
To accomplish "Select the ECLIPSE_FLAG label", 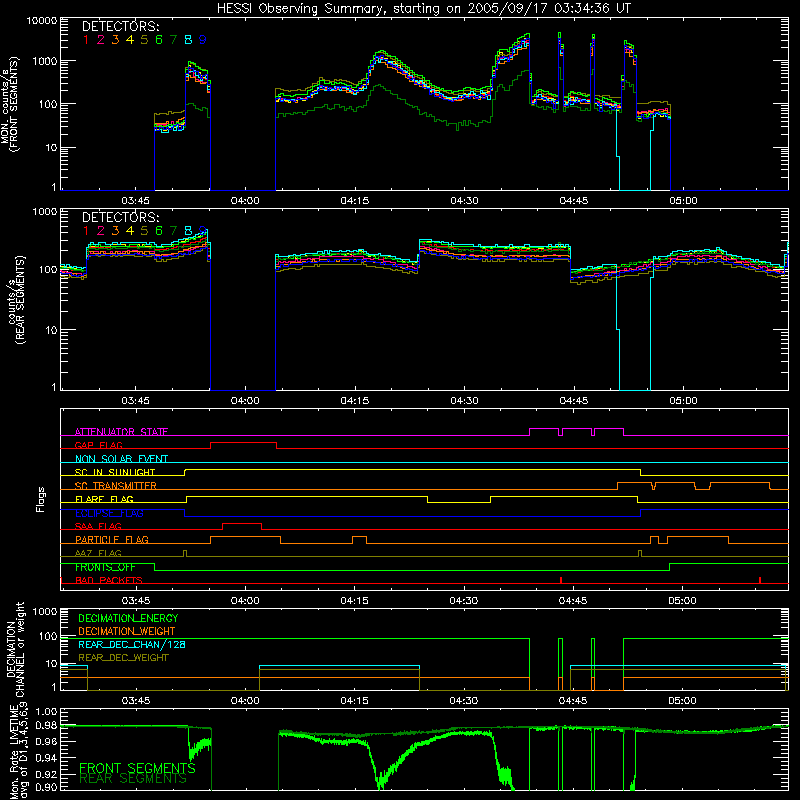I will tap(109, 513).
